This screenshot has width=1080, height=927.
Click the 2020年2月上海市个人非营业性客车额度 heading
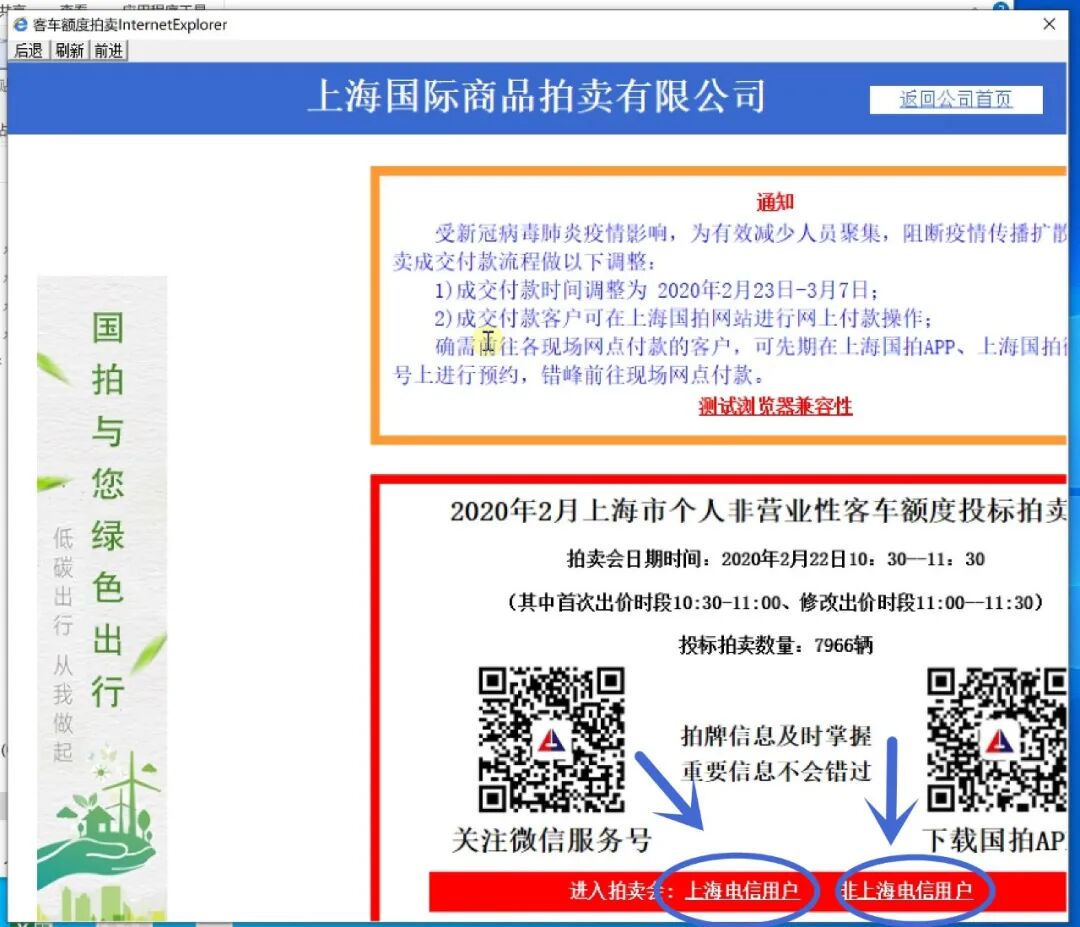(758, 511)
